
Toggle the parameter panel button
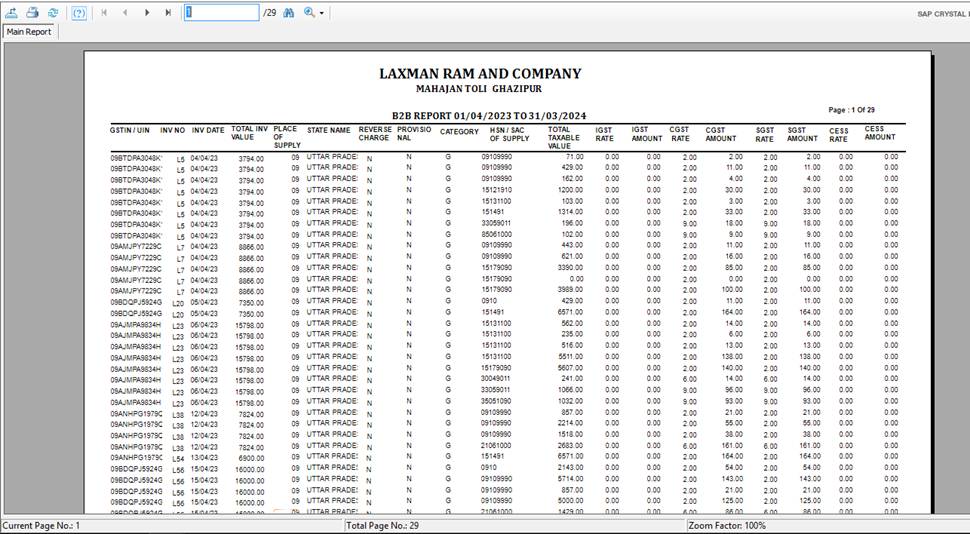(x=79, y=13)
